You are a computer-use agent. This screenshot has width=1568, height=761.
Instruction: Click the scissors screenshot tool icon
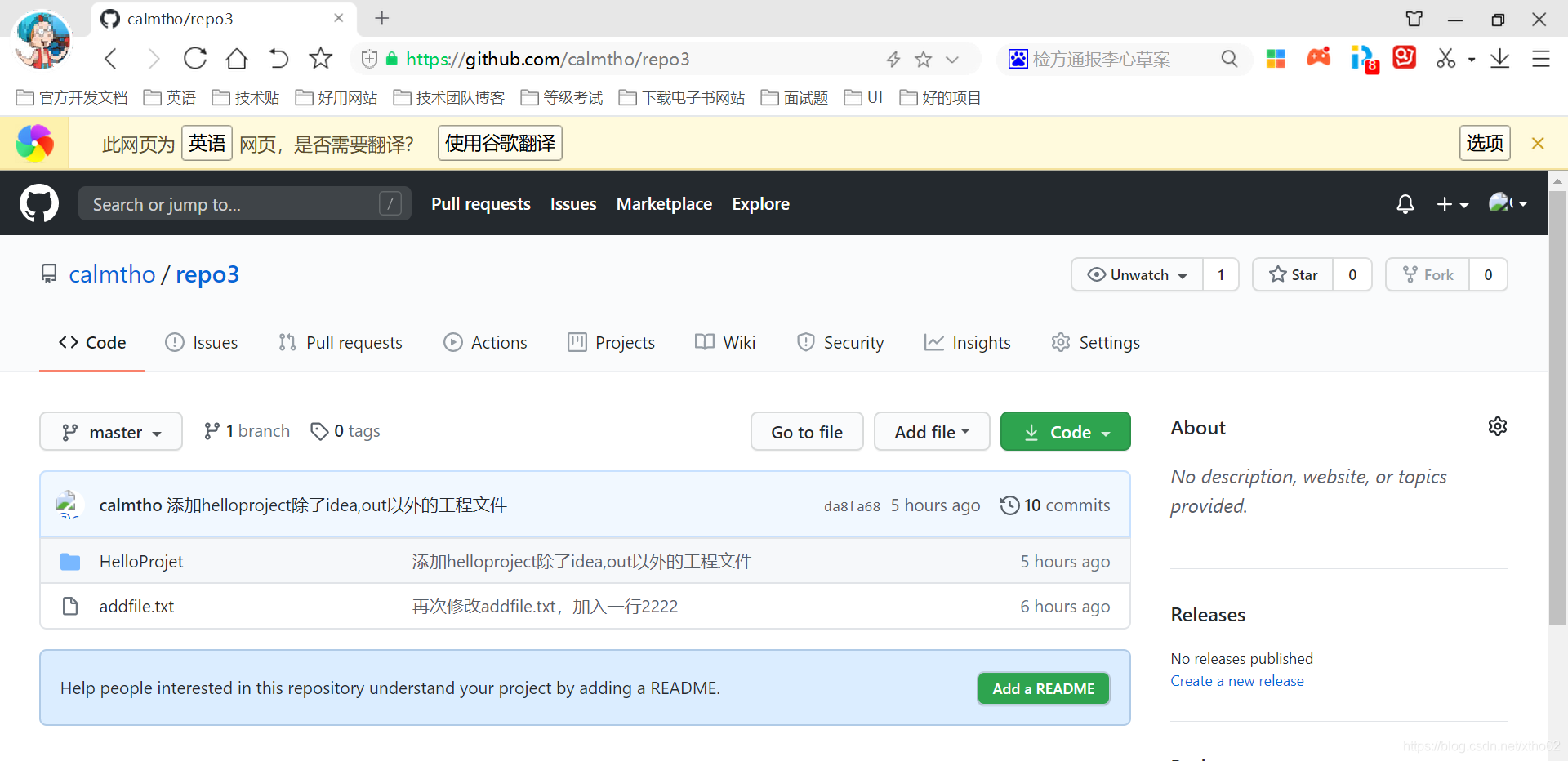[1446, 58]
